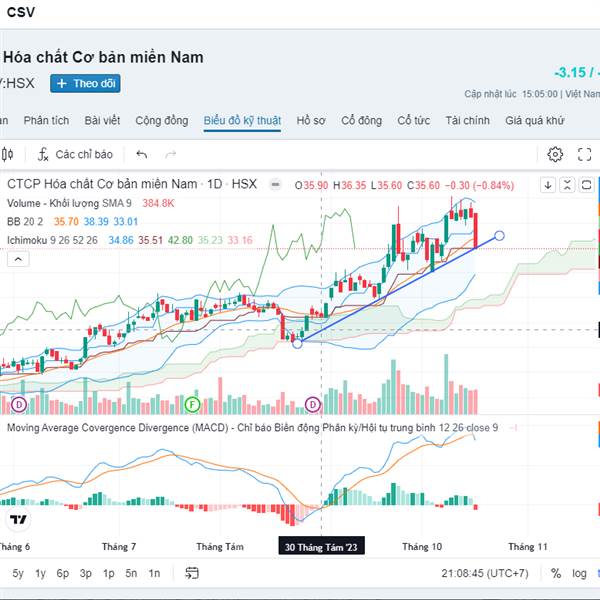Open the Bài viết tab
600x600 pixels.
pyautogui.click(x=102, y=121)
